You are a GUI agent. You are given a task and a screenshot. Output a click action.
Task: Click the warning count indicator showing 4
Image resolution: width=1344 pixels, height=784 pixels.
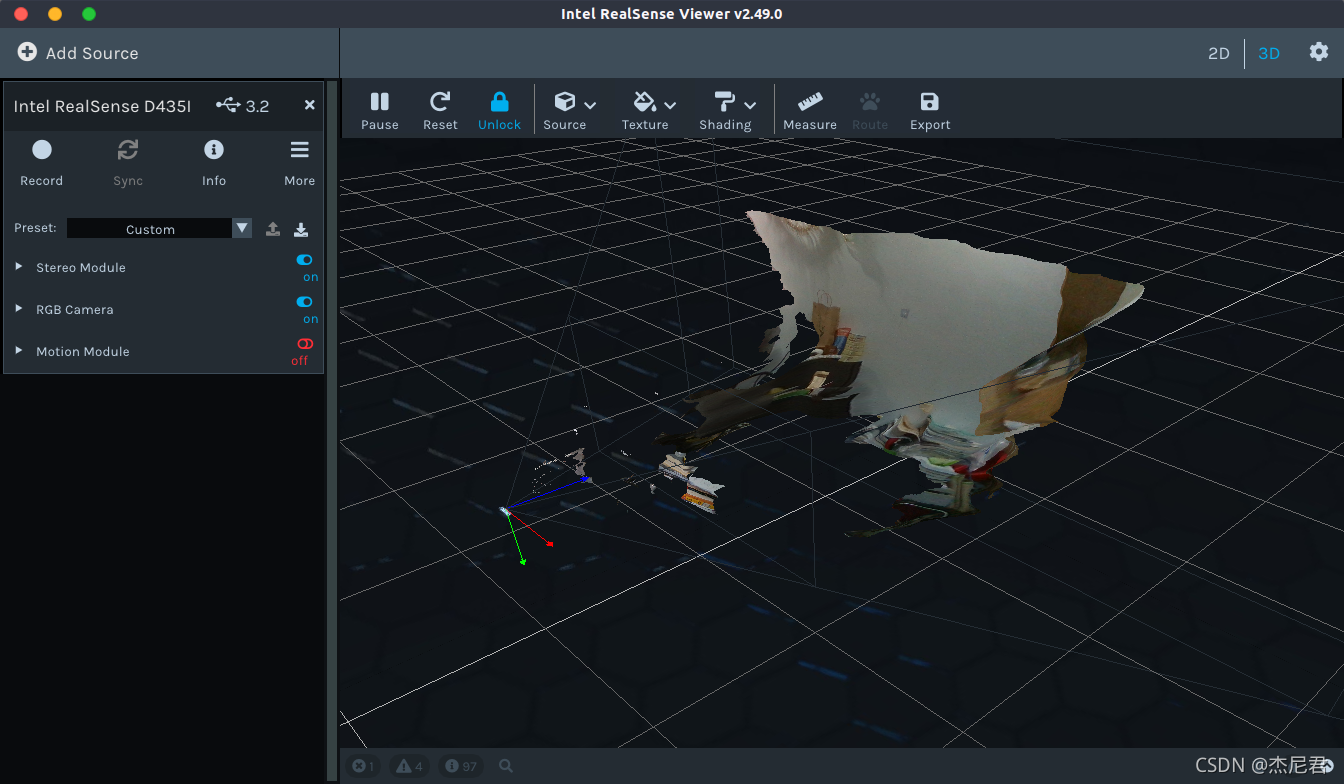[x=410, y=766]
